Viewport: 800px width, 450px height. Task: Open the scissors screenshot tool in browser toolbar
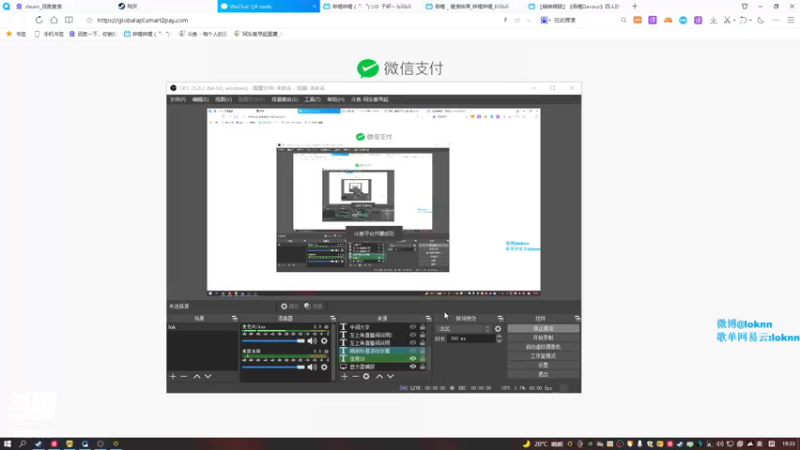point(728,20)
